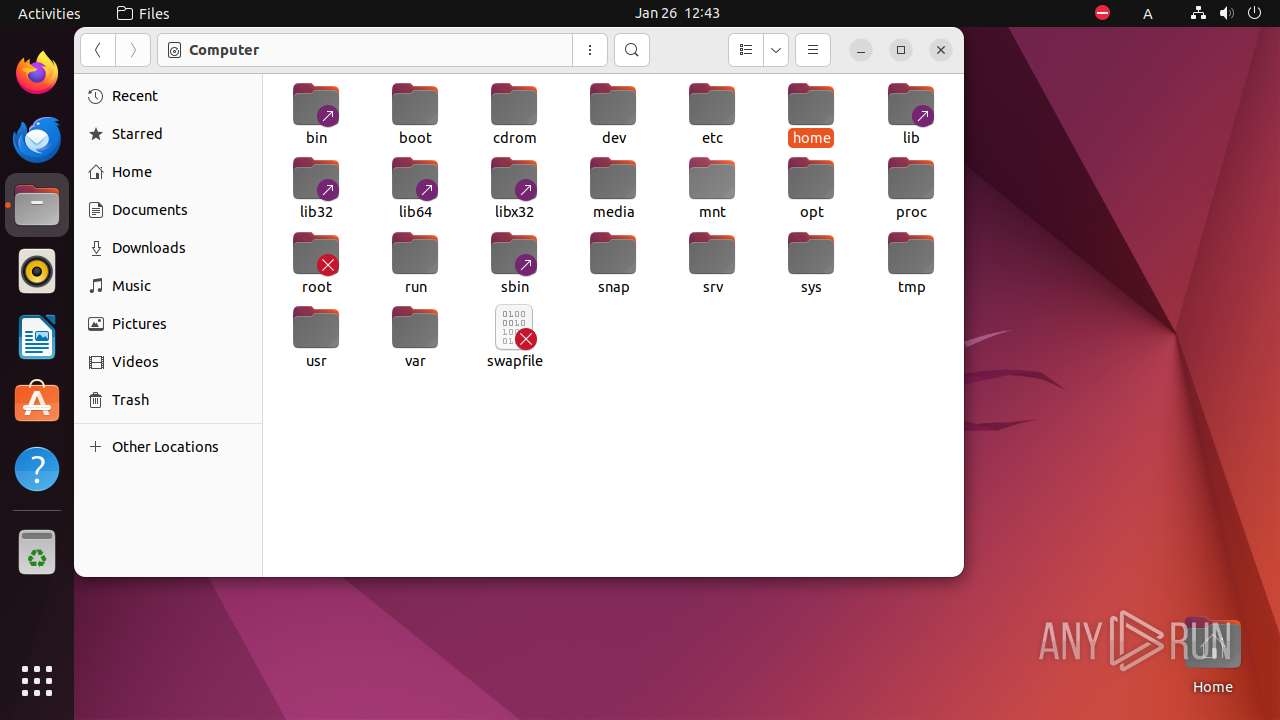
Task: Open Music in the sidebar
Action: 168,286
